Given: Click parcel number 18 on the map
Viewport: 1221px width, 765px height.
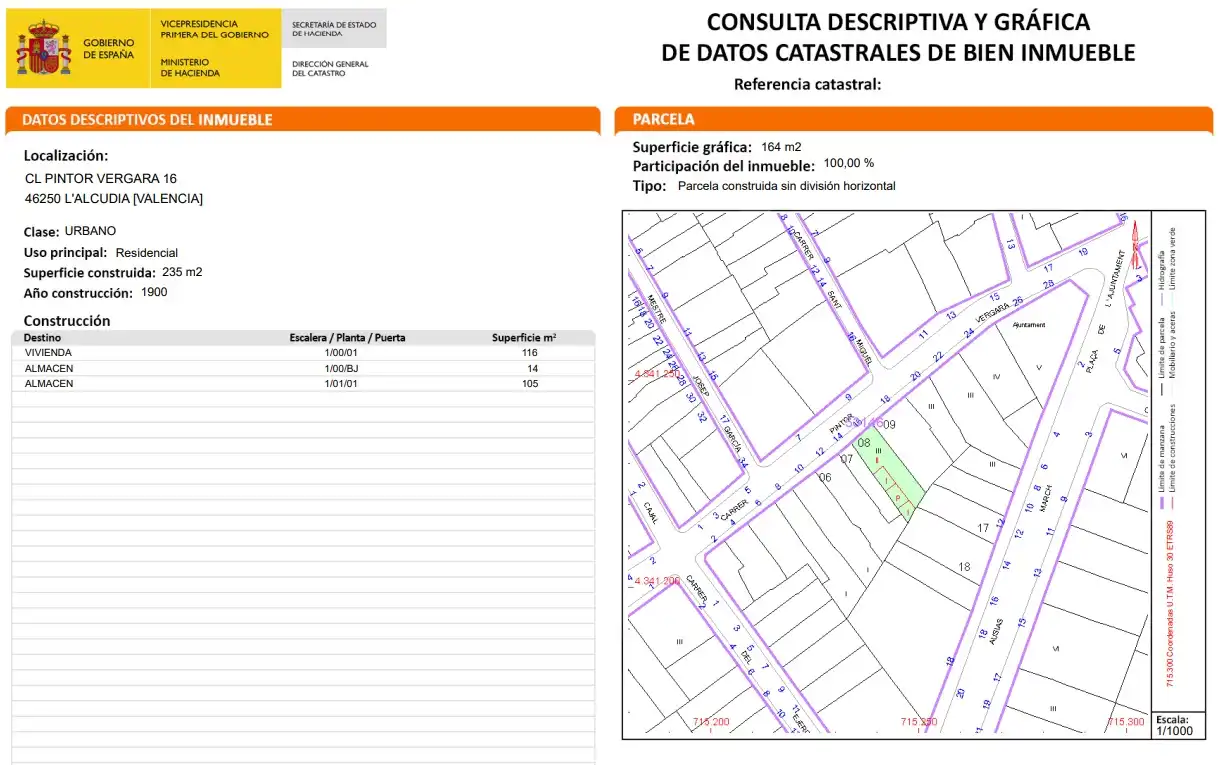Looking at the screenshot, I should [964, 567].
